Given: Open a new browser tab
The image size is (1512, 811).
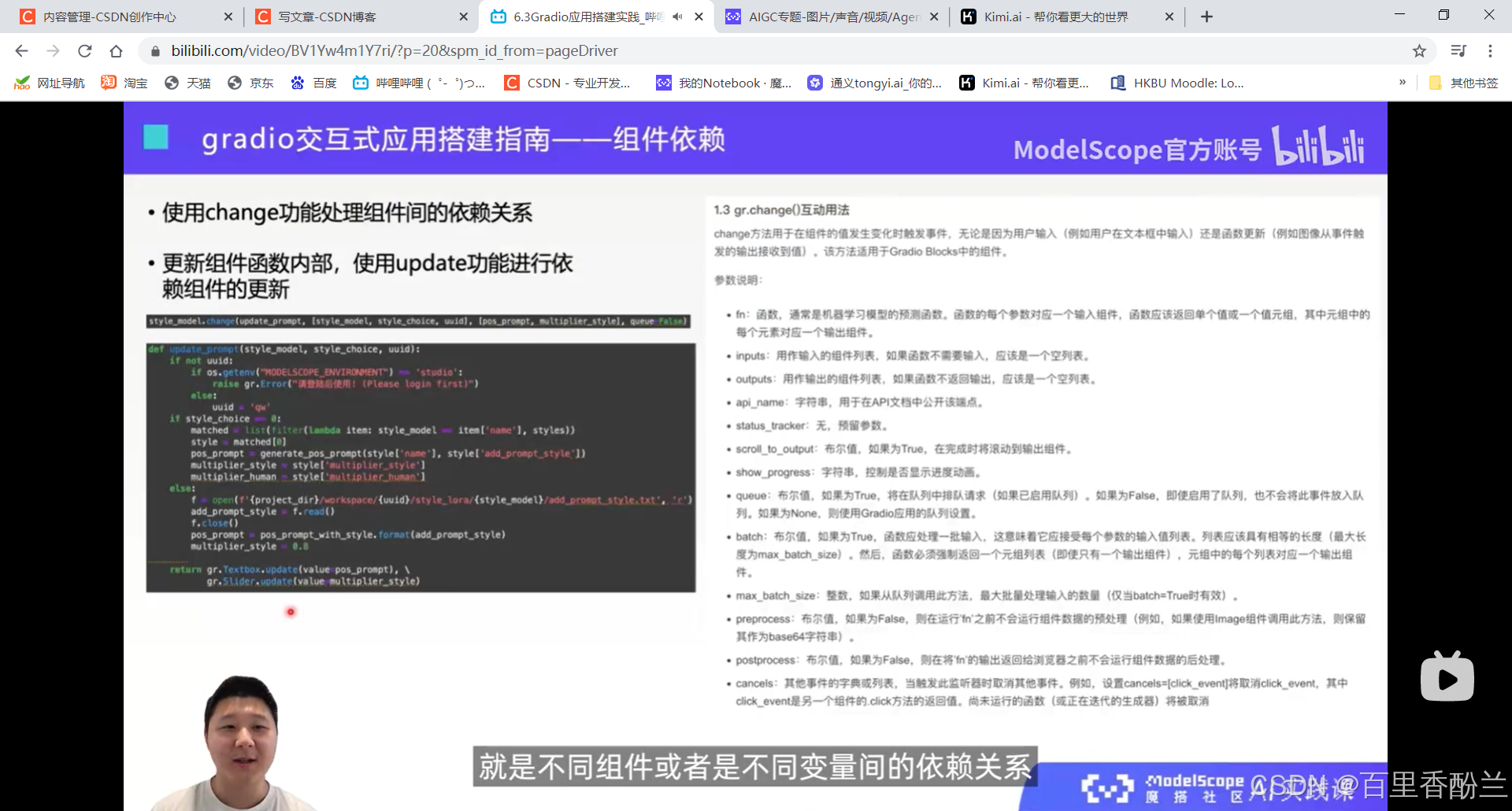Looking at the screenshot, I should (1206, 17).
